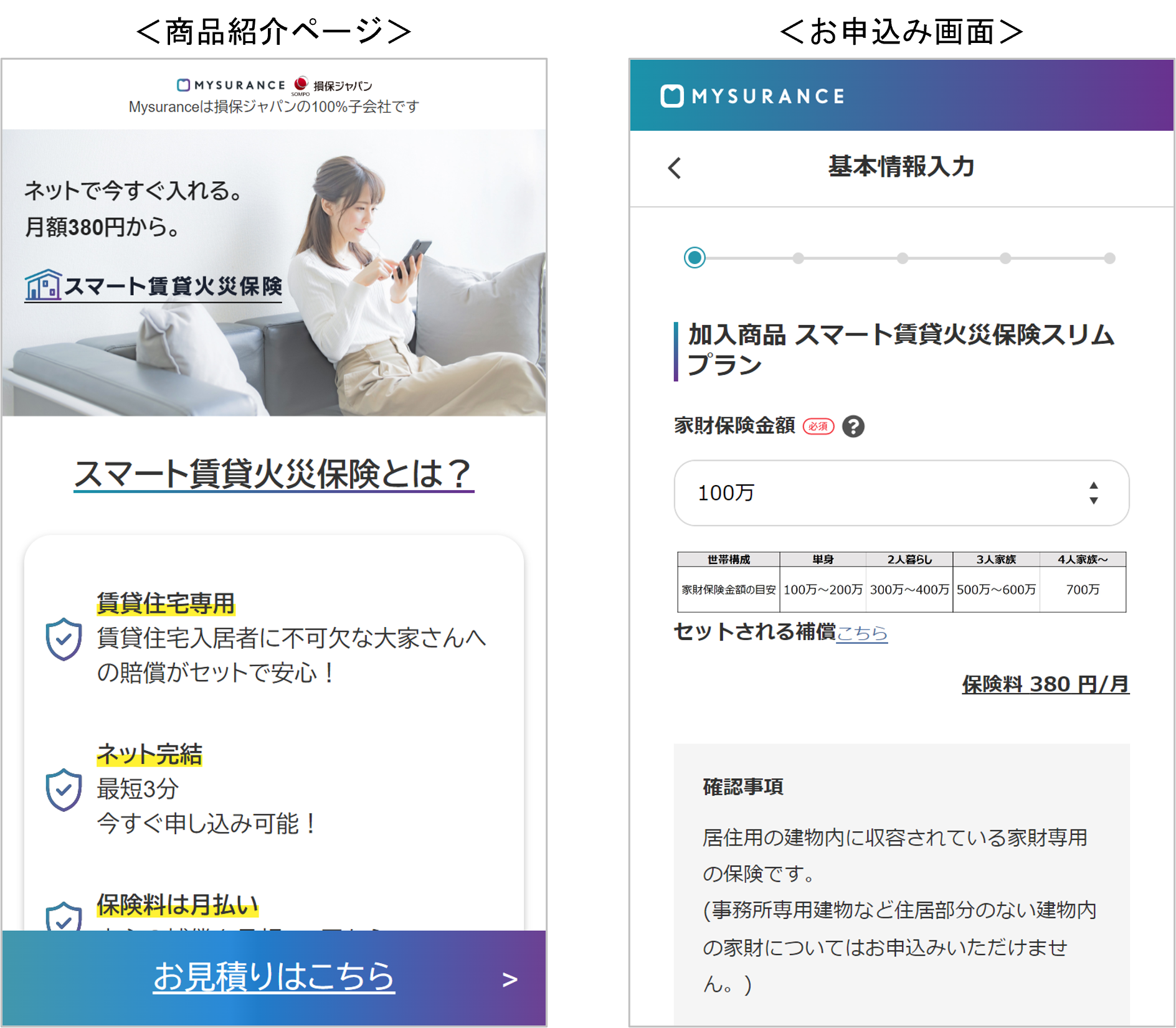Click the Mysuranceは損保ジャパンの100%子会社です text

[274, 107]
